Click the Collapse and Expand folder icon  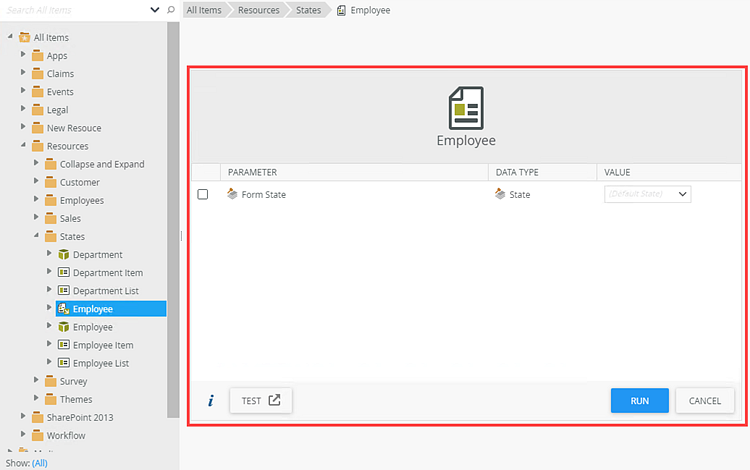(50, 164)
